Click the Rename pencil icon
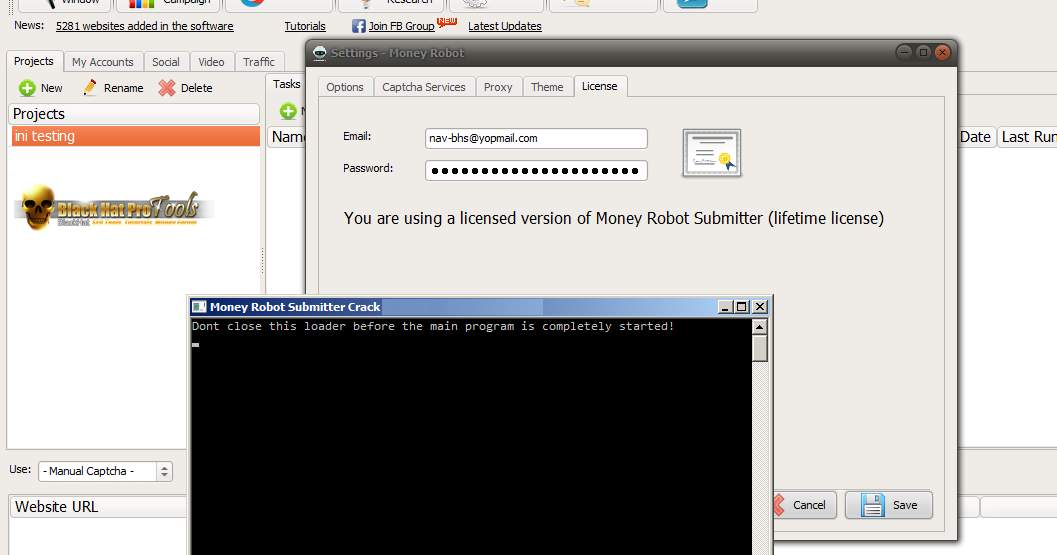Screen dimensions: 1057x555 90,88
